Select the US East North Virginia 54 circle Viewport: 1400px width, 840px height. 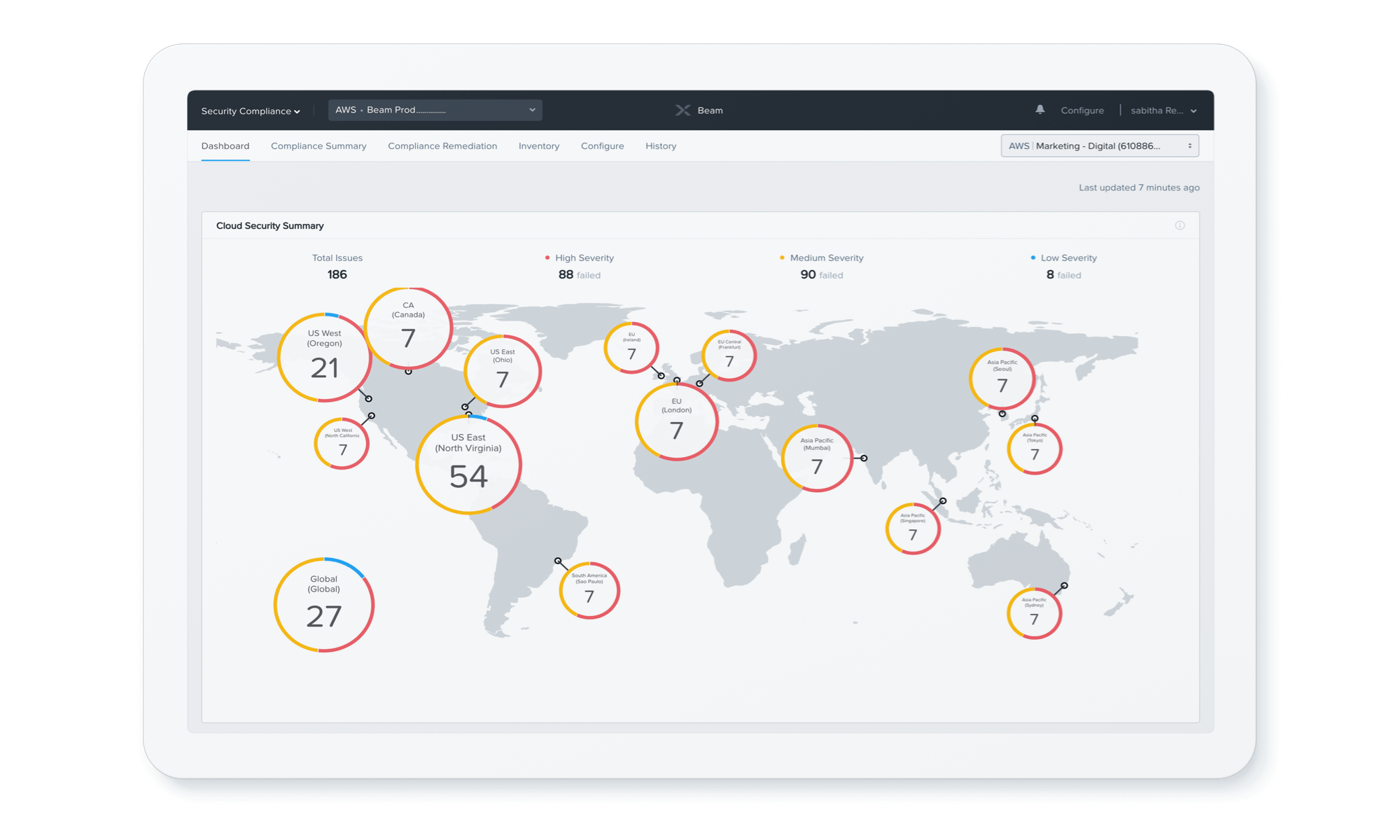468,465
